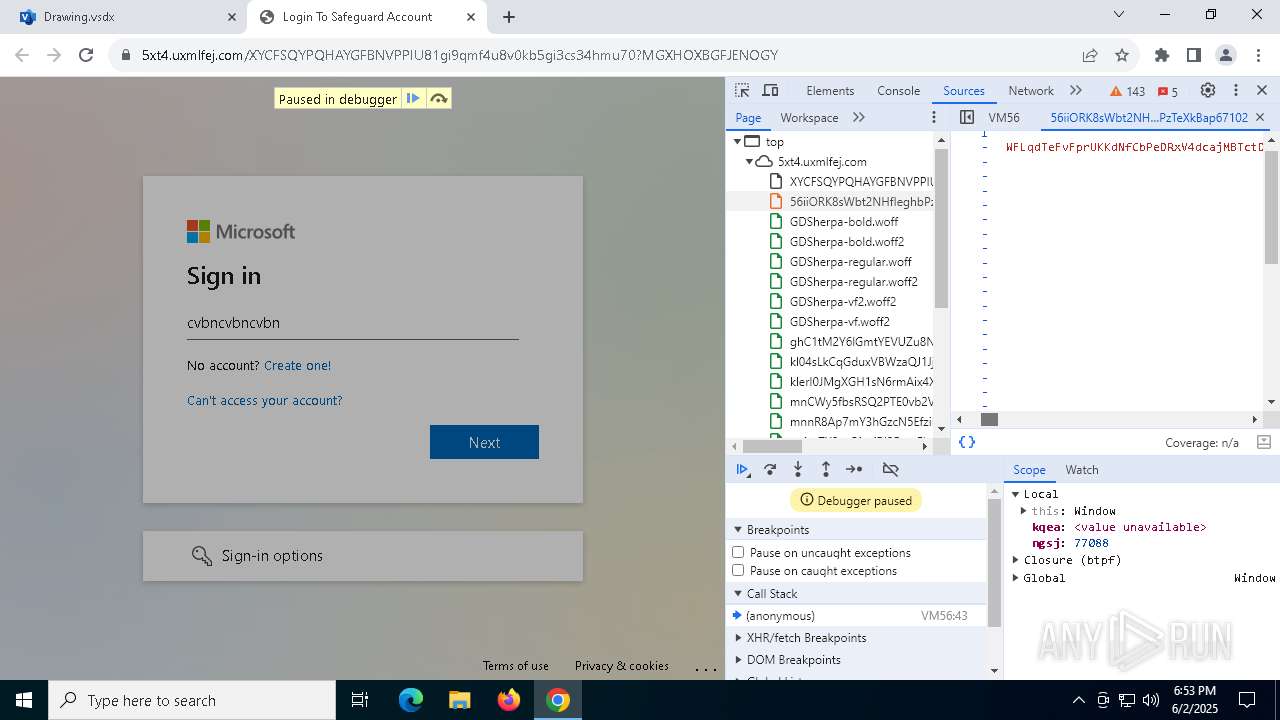This screenshot has height=720, width=1280.
Task: Step into next function call
Action: tap(798, 469)
